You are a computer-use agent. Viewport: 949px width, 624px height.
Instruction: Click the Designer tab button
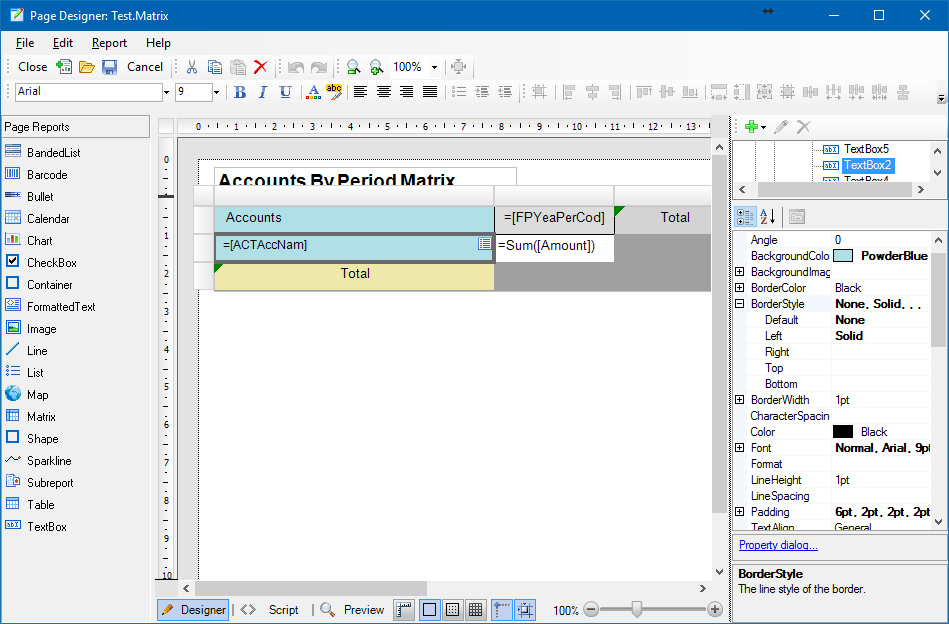click(194, 609)
